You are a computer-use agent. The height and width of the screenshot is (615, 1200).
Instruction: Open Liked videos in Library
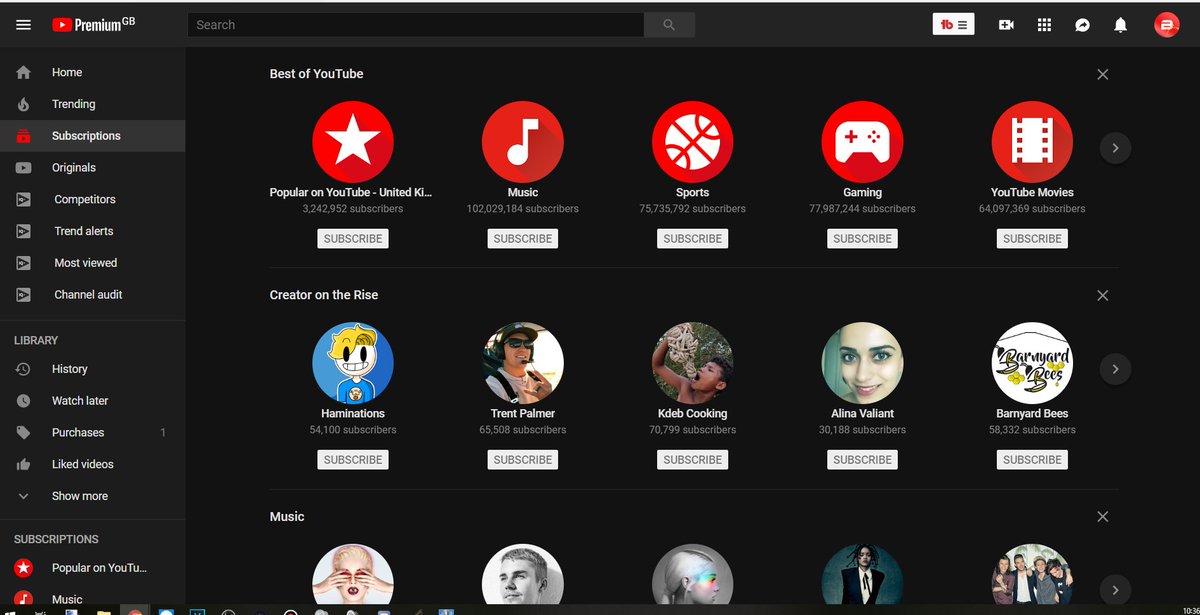click(92, 464)
